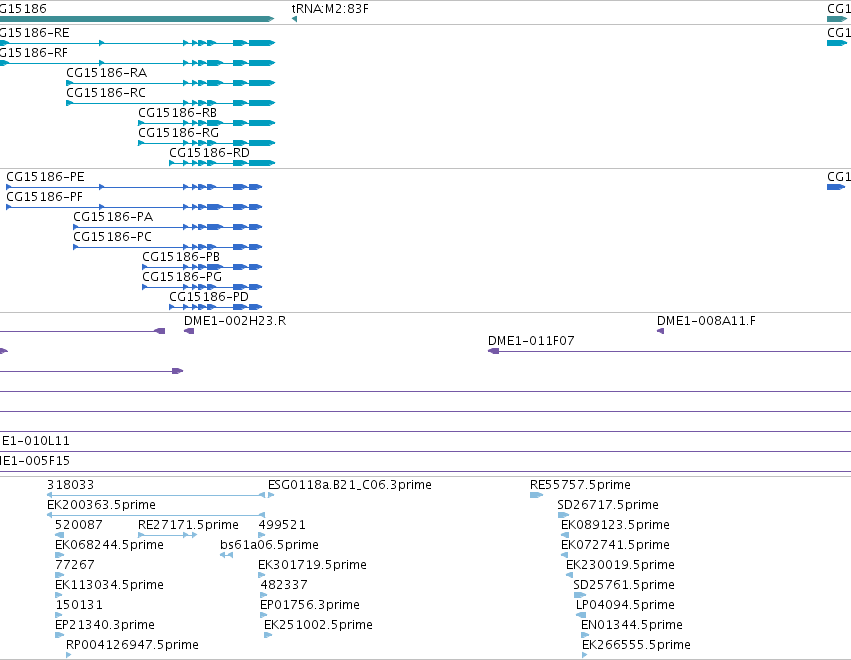851x660 pixels.
Task: Select the 520087 EST label
Action: click(x=79, y=525)
